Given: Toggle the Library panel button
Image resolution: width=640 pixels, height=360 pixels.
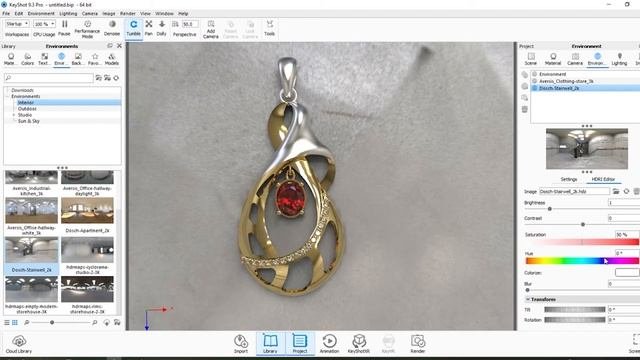Looking at the screenshot, I should coord(270,344).
